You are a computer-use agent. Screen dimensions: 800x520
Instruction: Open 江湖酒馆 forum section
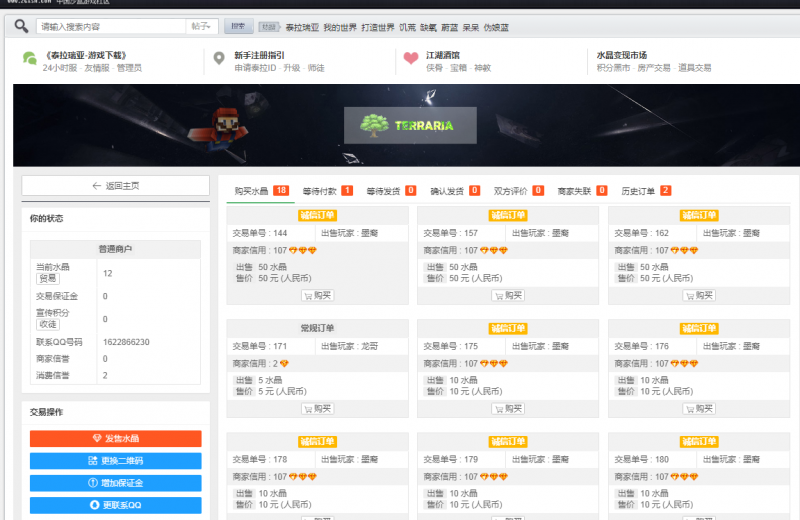tap(442, 55)
